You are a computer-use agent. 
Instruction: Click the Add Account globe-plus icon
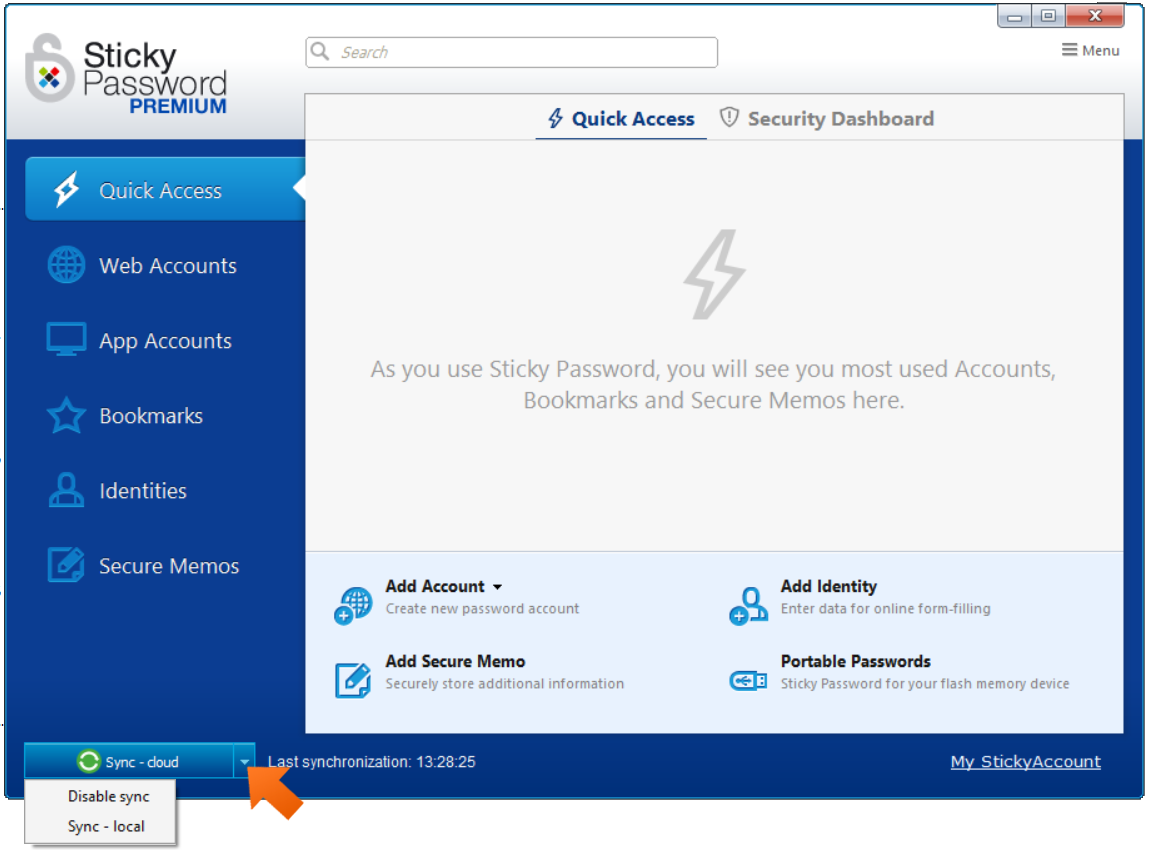(353, 605)
